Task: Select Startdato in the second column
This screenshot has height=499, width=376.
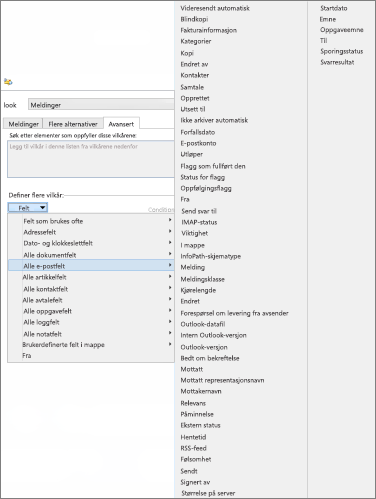Action: click(x=334, y=8)
